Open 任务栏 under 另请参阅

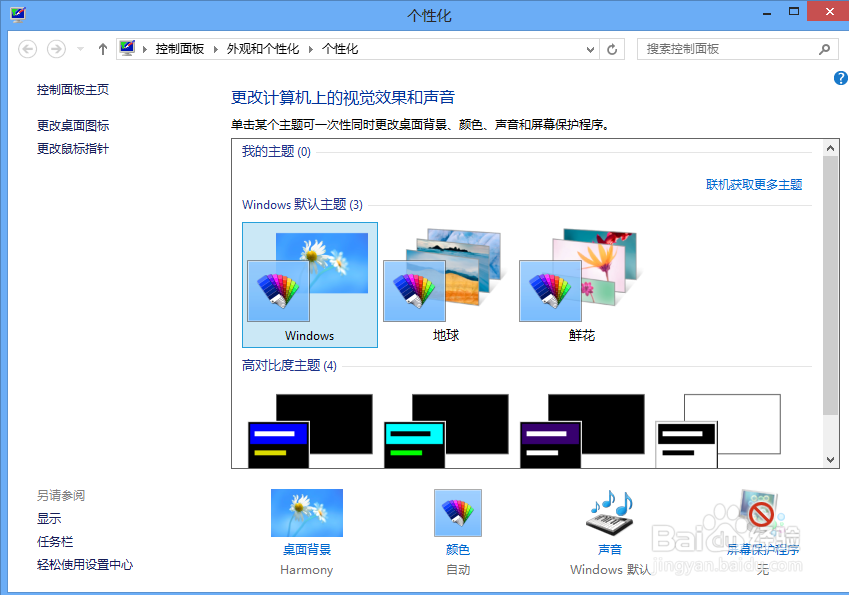click(55, 541)
